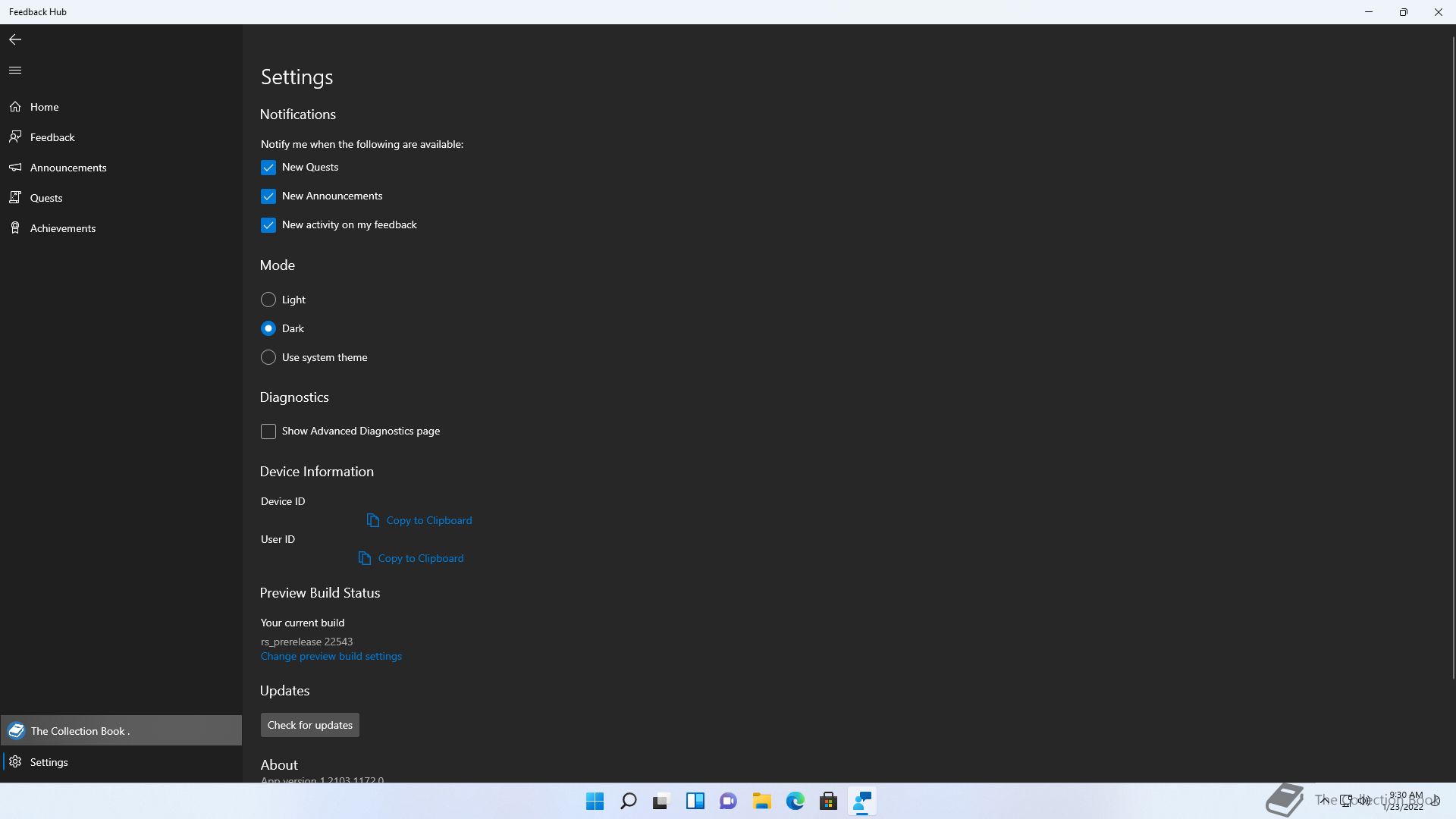Copy User ID to Clipboard

coord(411,558)
